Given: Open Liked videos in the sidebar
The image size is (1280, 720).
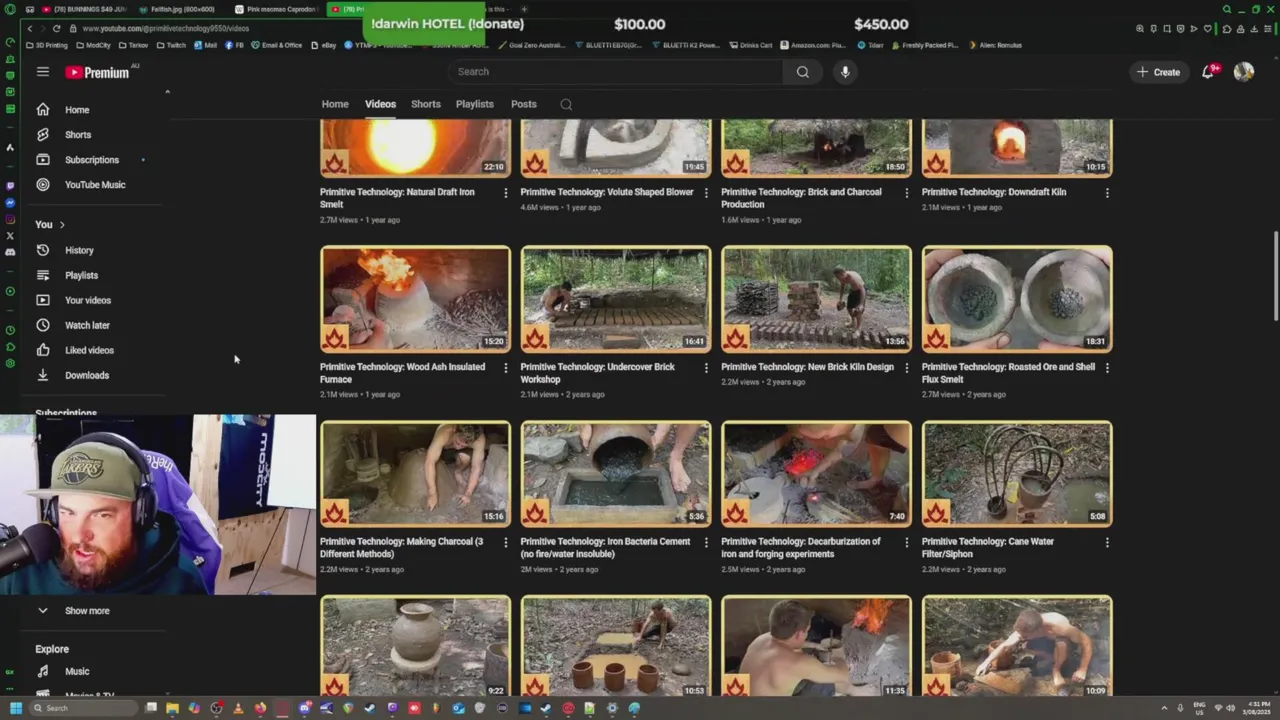Looking at the screenshot, I should pyautogui.click(x=89, y=350).
